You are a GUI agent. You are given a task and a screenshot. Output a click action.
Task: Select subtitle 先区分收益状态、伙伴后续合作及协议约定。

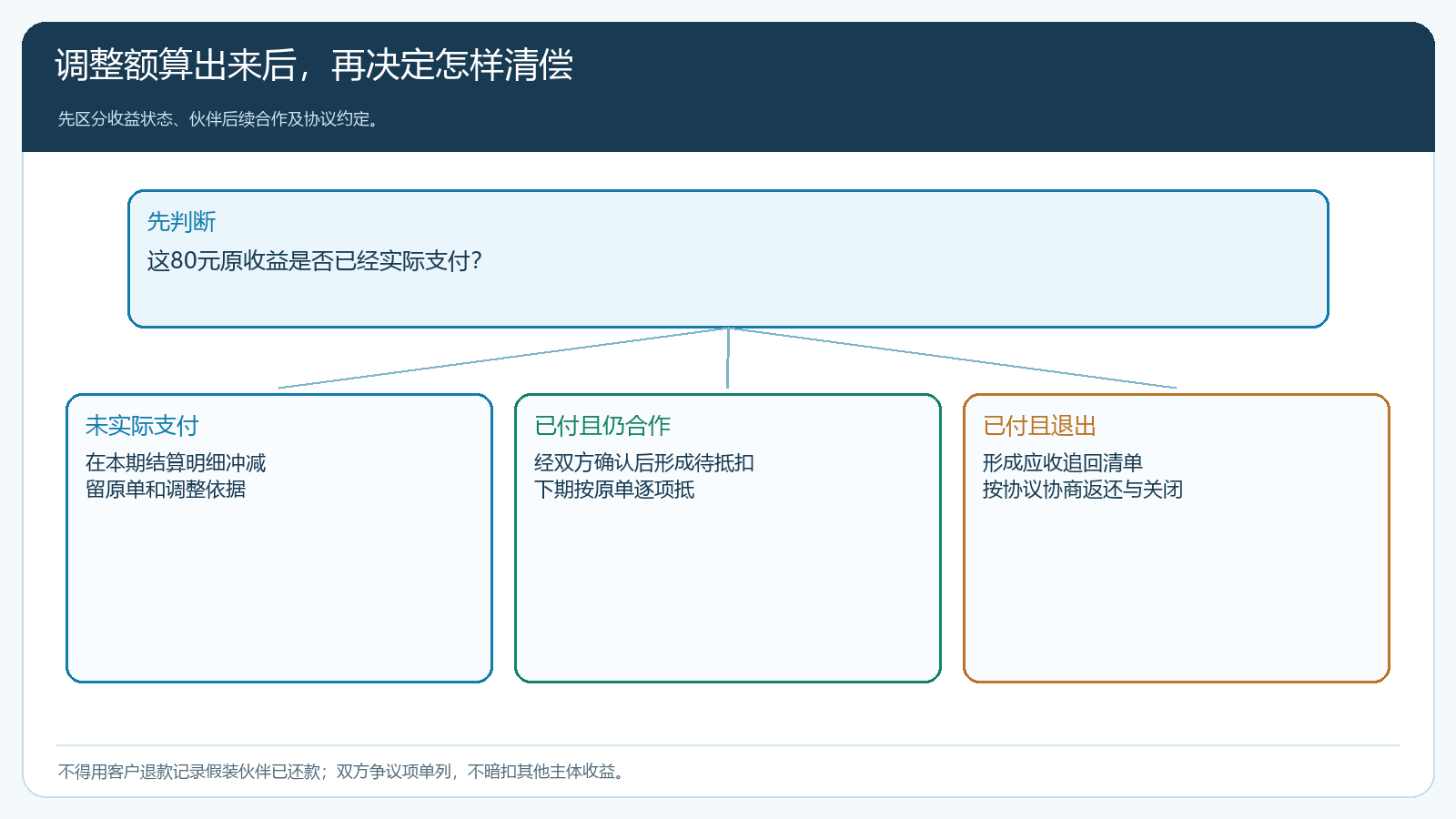(218, 119)
